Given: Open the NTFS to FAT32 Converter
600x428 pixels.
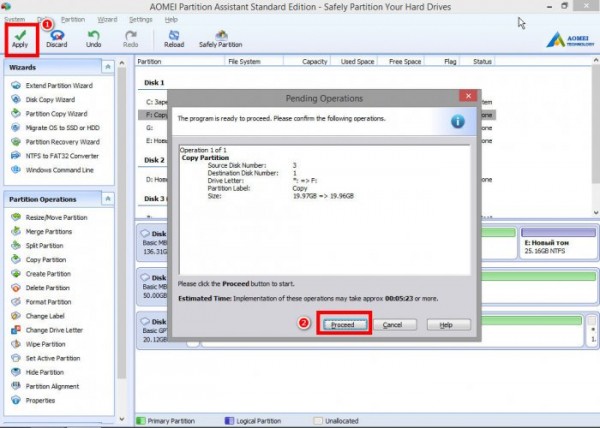Looking at the screenshot, I should point(55,156).
